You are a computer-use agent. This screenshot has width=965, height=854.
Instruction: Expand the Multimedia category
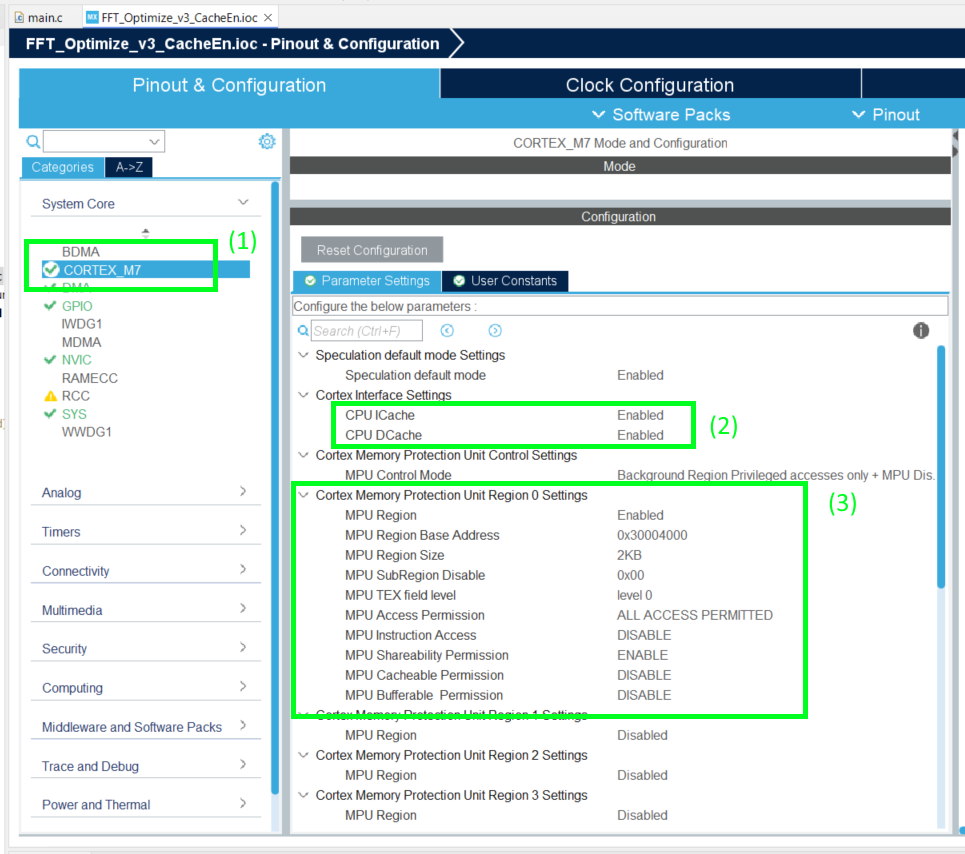[243, 609]
